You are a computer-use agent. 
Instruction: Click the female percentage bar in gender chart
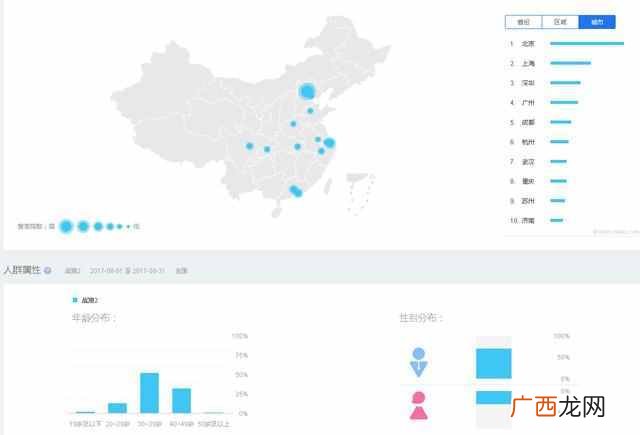[493, 397]
